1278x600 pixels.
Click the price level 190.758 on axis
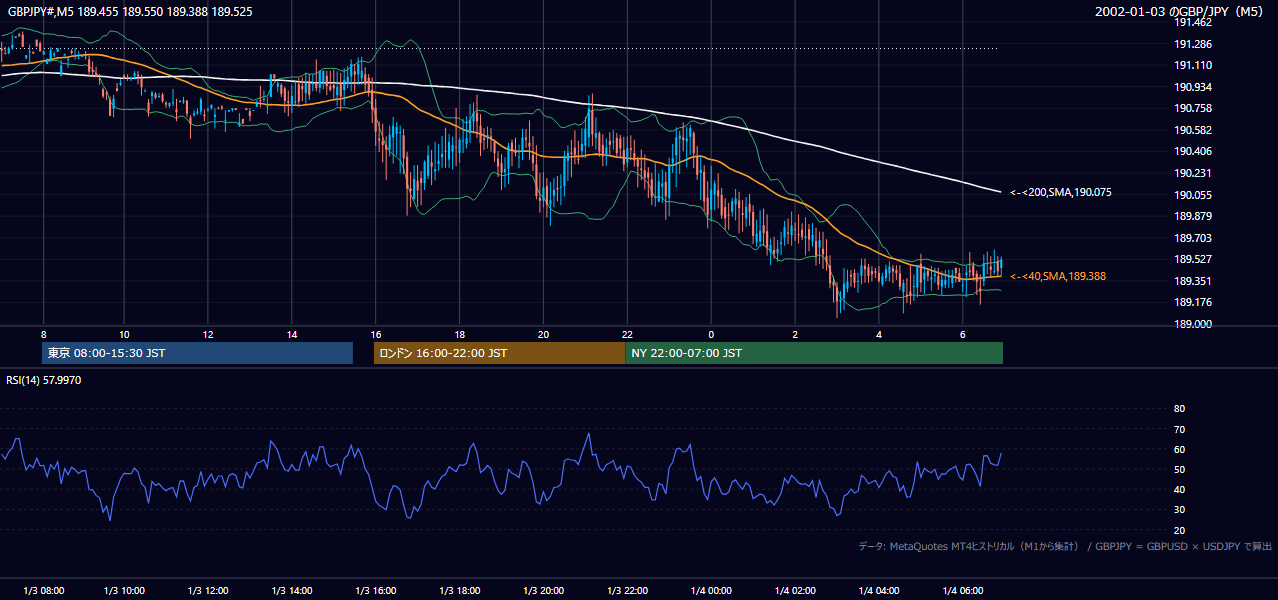click(x=1193, y=108)
